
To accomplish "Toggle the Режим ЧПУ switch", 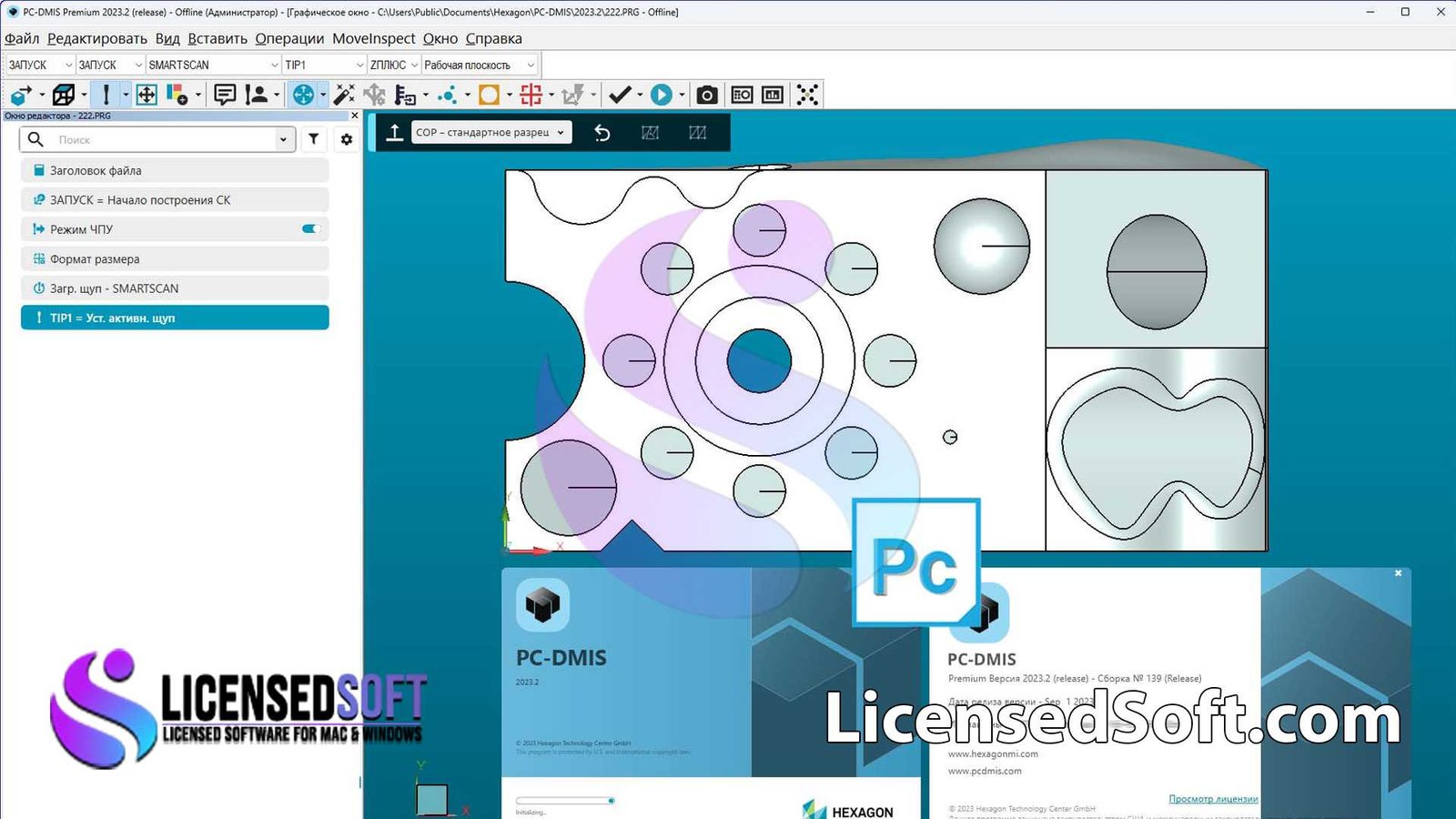I will coord(311,229).
